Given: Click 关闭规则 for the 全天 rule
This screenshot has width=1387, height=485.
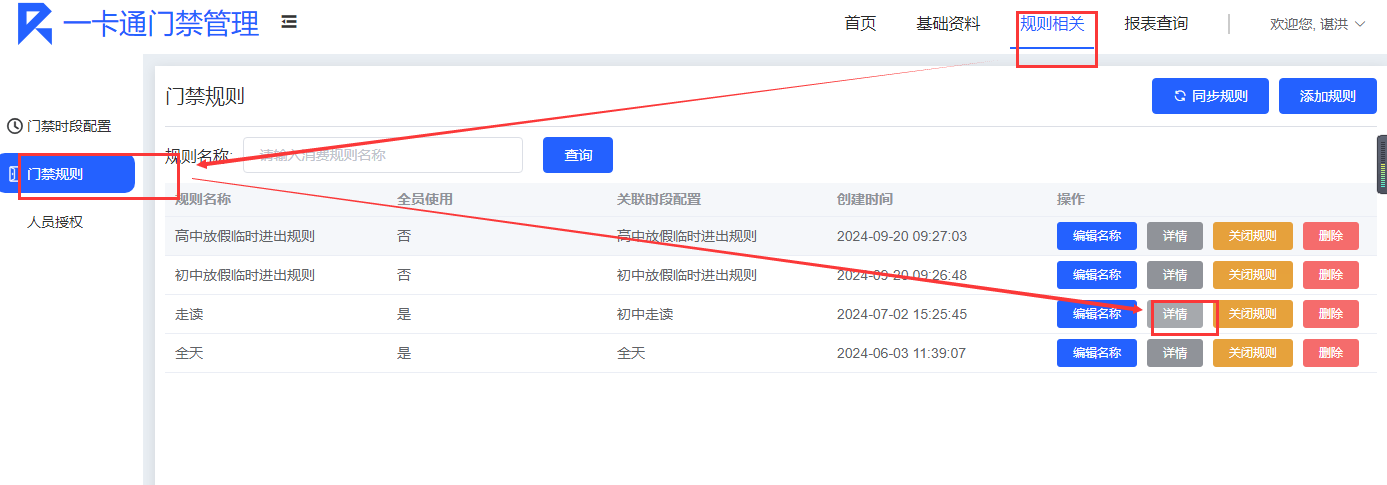Looking at the screenshot, I should (1252, 353).
